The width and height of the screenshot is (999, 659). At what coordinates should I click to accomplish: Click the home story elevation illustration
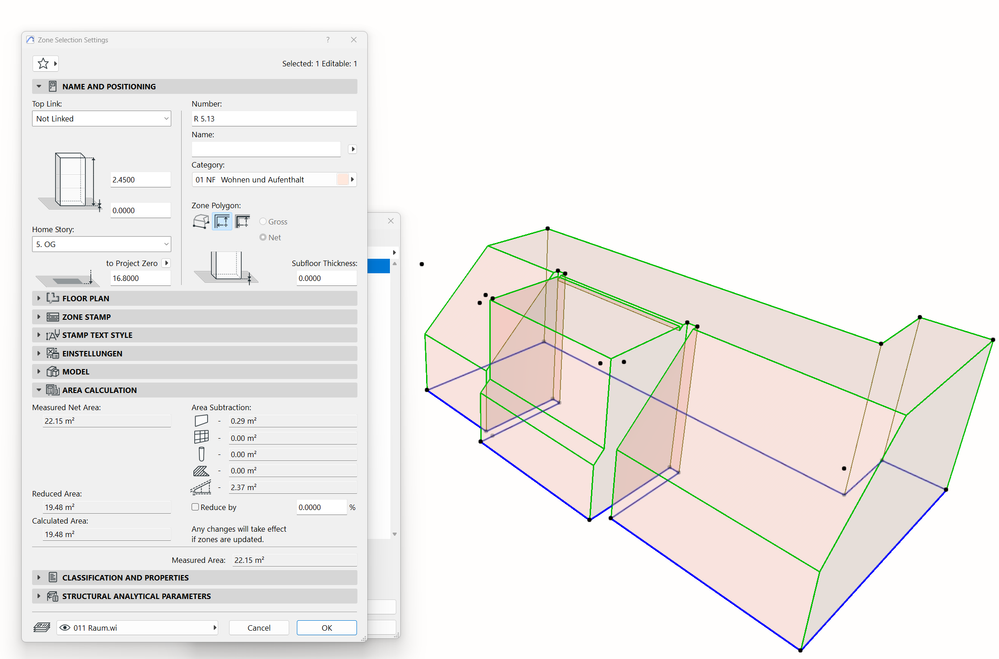tap(66, 278)
